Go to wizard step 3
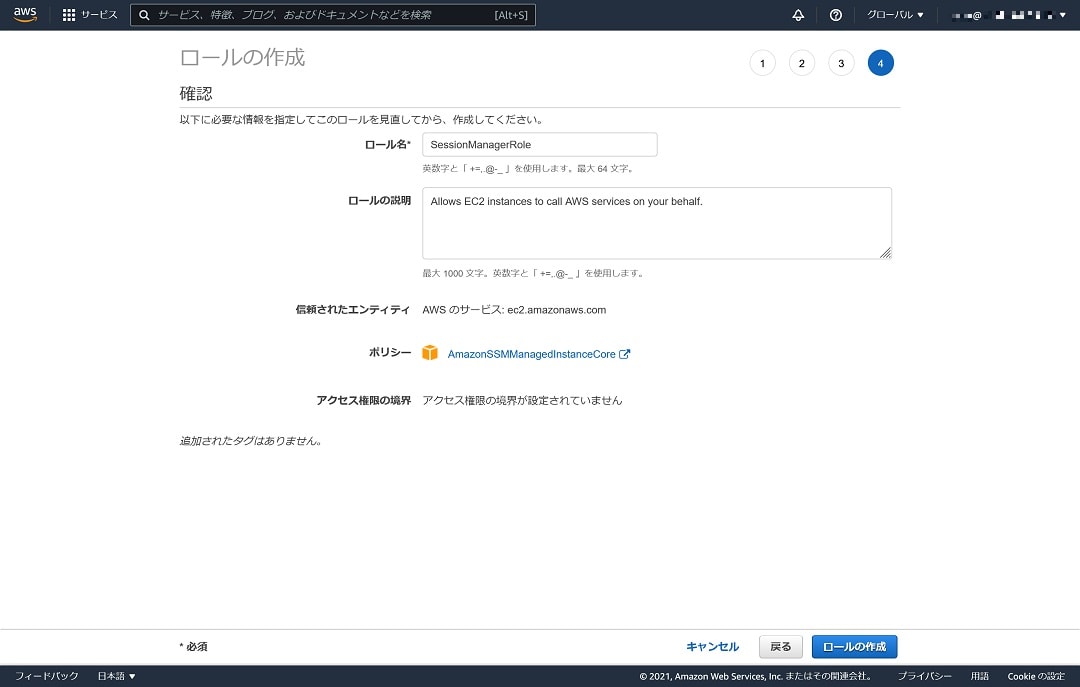The height and width of the screenshot is (687, 1080). click(x=841, y=63)
